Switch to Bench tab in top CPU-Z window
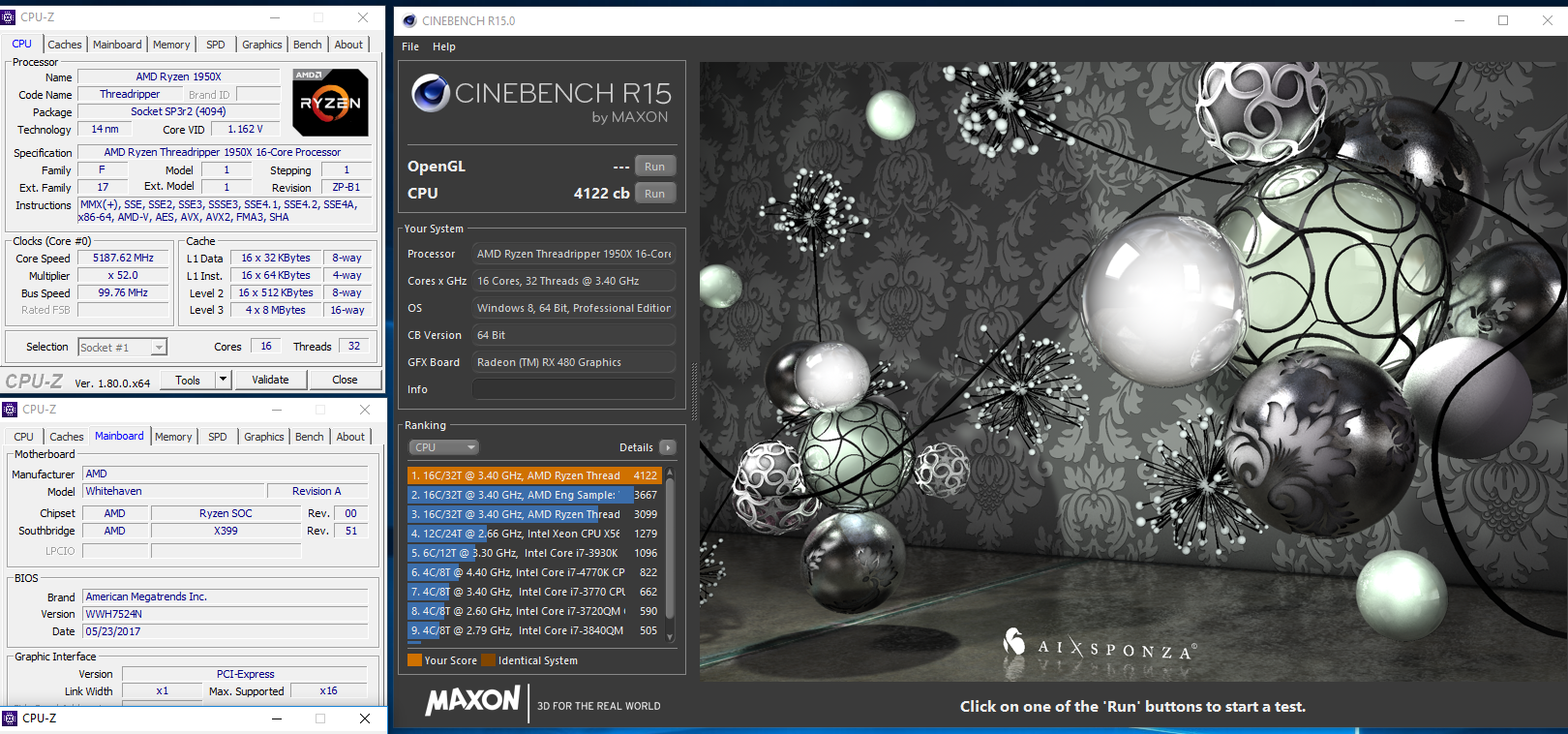Viewport: 1568px width, 734px height. coord(308,45)
